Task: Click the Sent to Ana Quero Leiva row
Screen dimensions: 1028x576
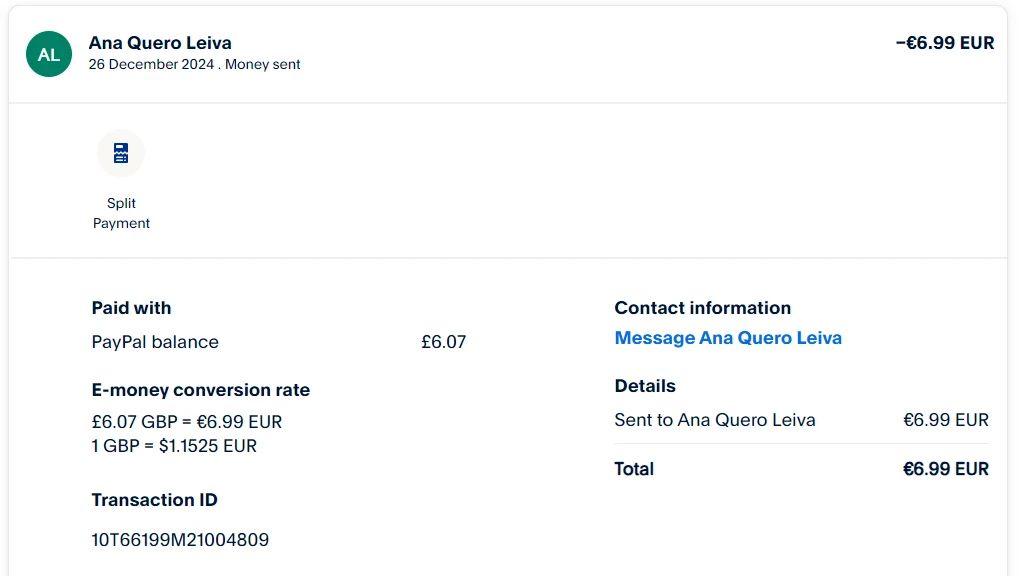Action: click(x=715, y=420)
